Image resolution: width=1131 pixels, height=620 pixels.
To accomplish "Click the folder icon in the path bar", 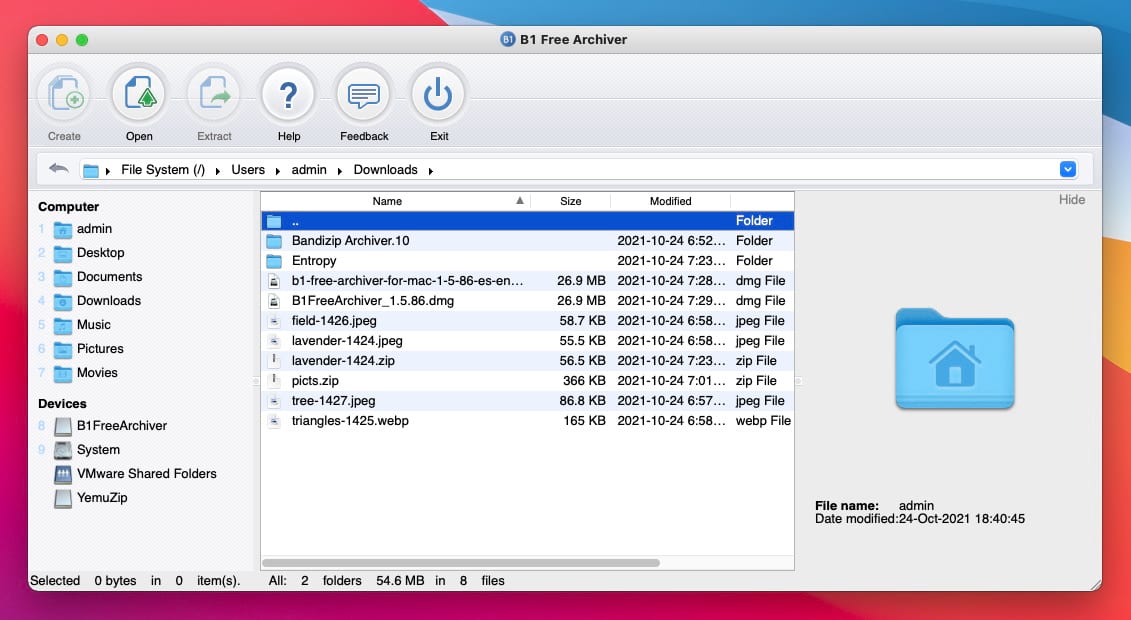I will (90, 171).
